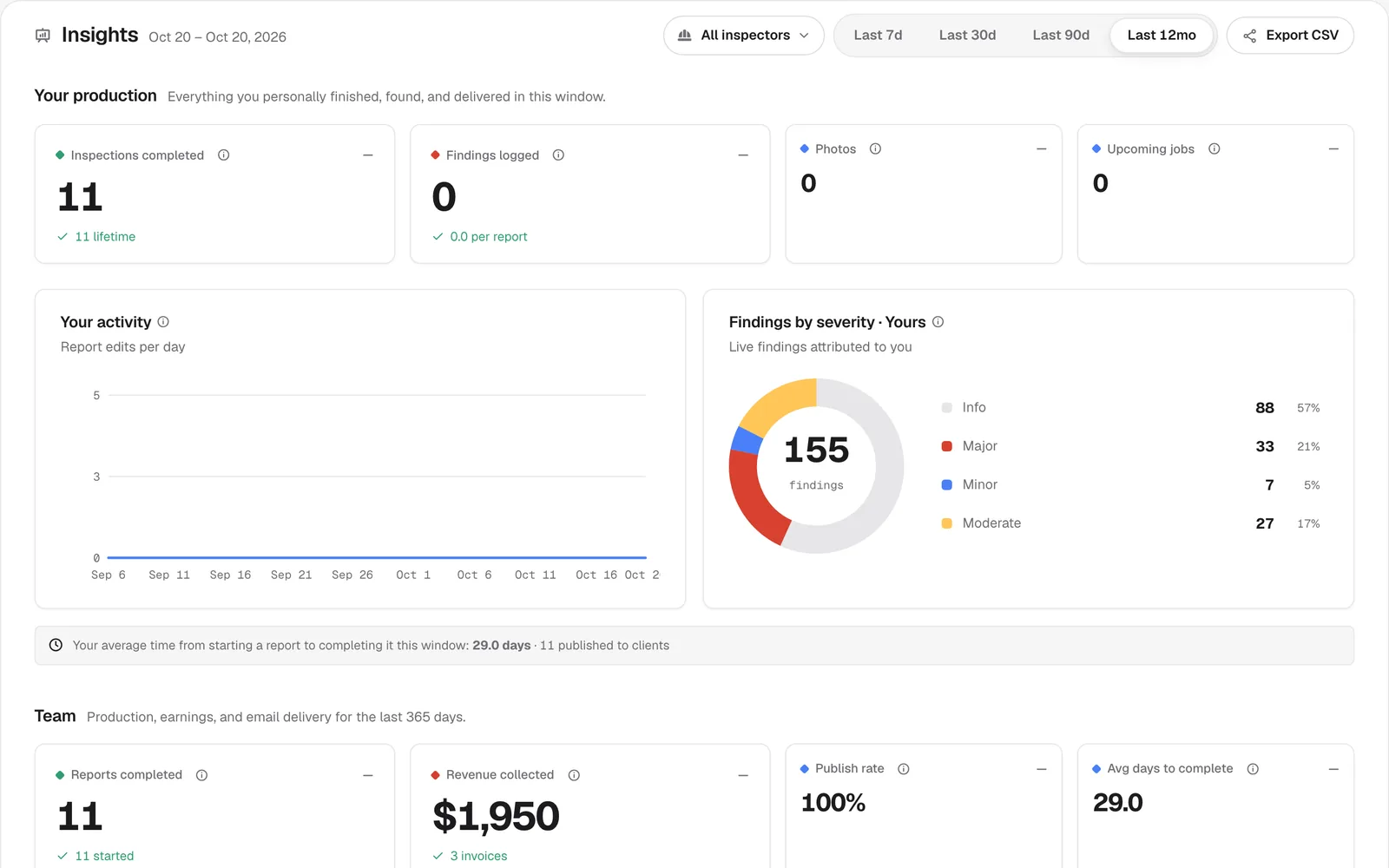Click the Insights presentation chart icon
The image size is (1389, 868).
click(43, 36)
